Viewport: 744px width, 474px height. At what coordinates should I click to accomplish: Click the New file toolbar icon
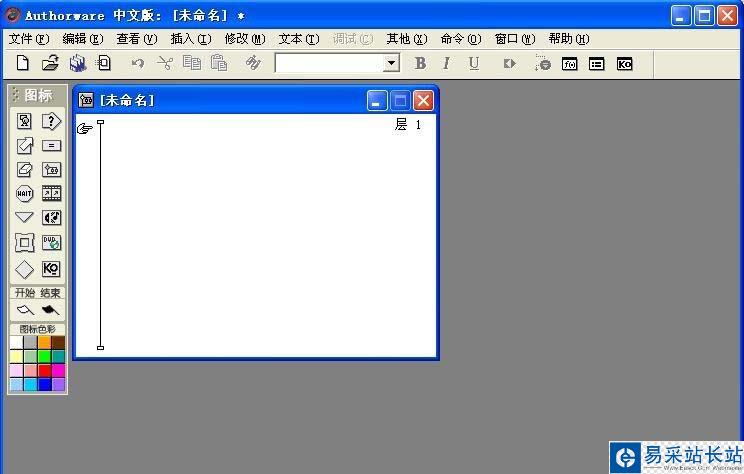[x=22, y=63]
